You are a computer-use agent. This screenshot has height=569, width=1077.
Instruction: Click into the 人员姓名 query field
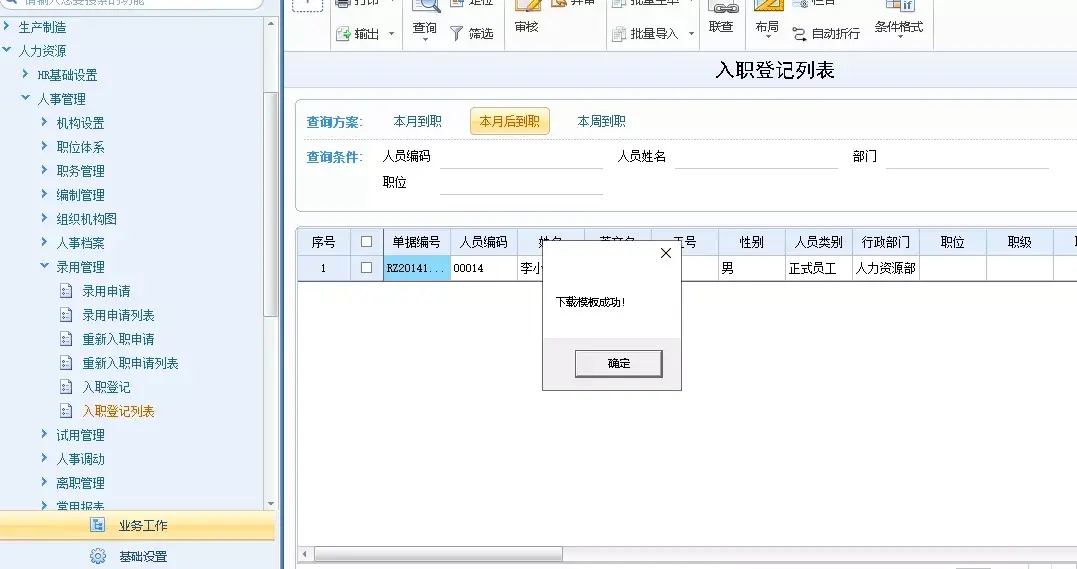point(756,158)
